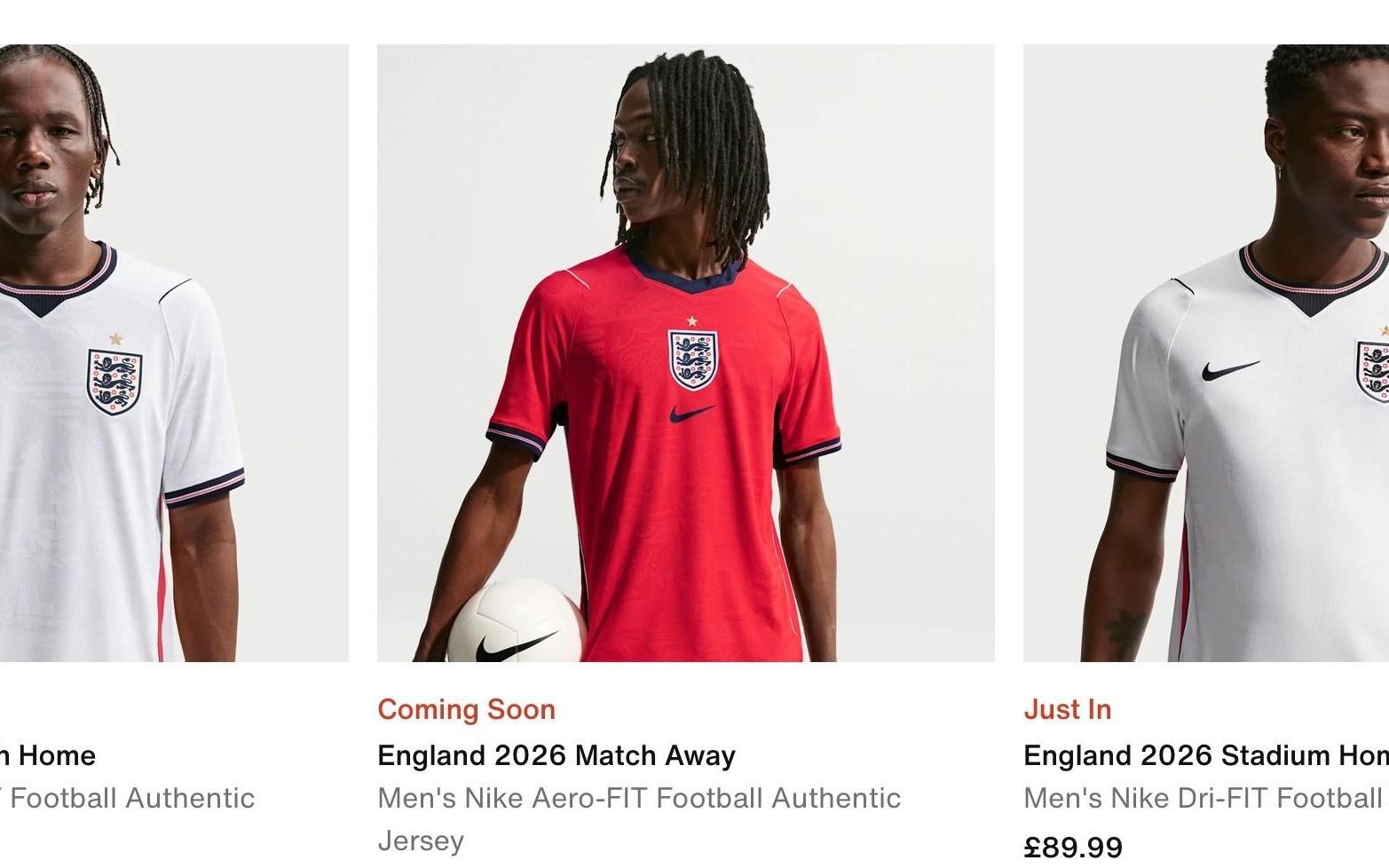Click the partial England crest on the right jersey
Image resolution: width=1389 pixels, height=868 pixels.
click(x=1374, y=371)
